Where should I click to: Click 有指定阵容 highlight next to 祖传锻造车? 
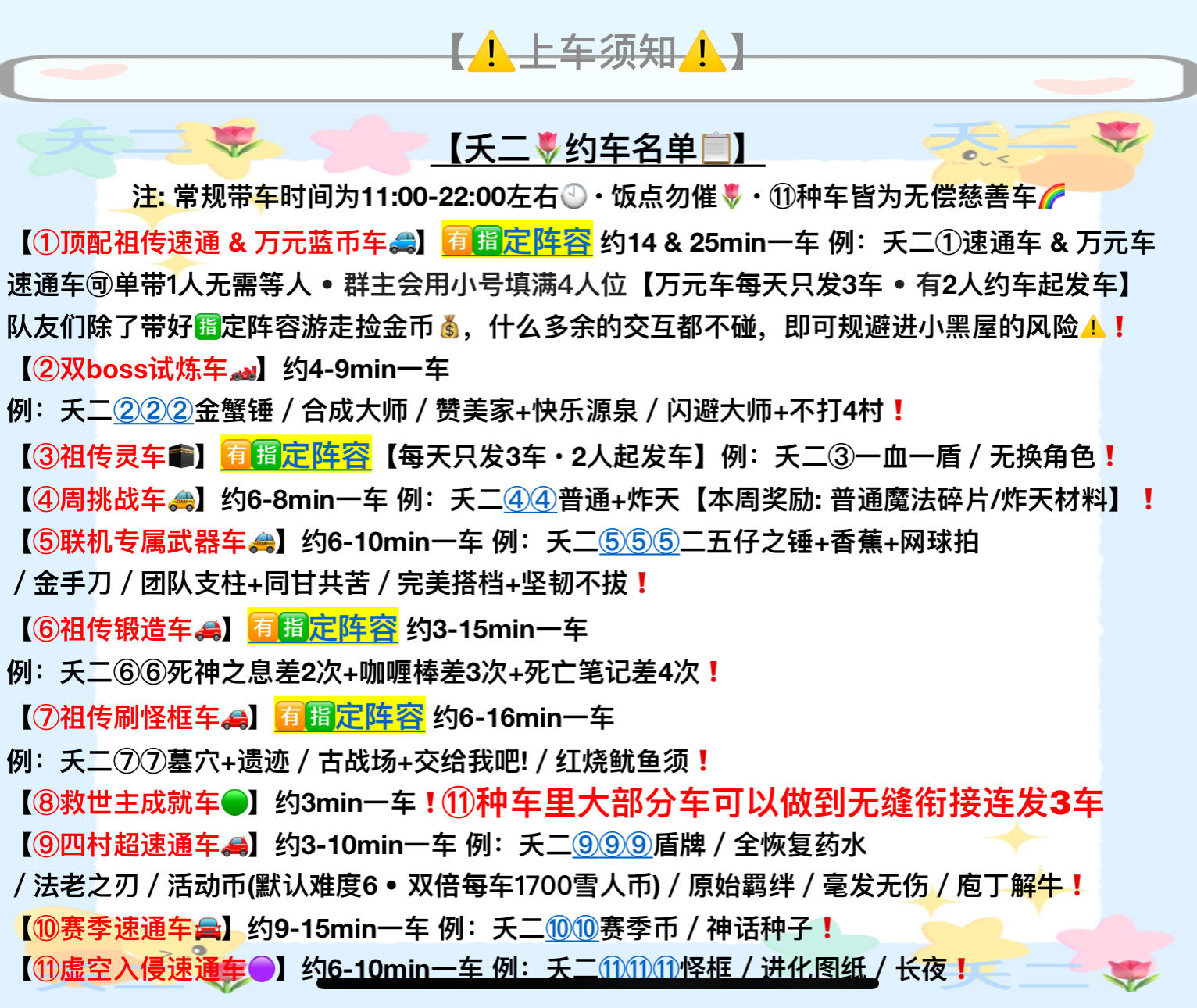(323, 627)
